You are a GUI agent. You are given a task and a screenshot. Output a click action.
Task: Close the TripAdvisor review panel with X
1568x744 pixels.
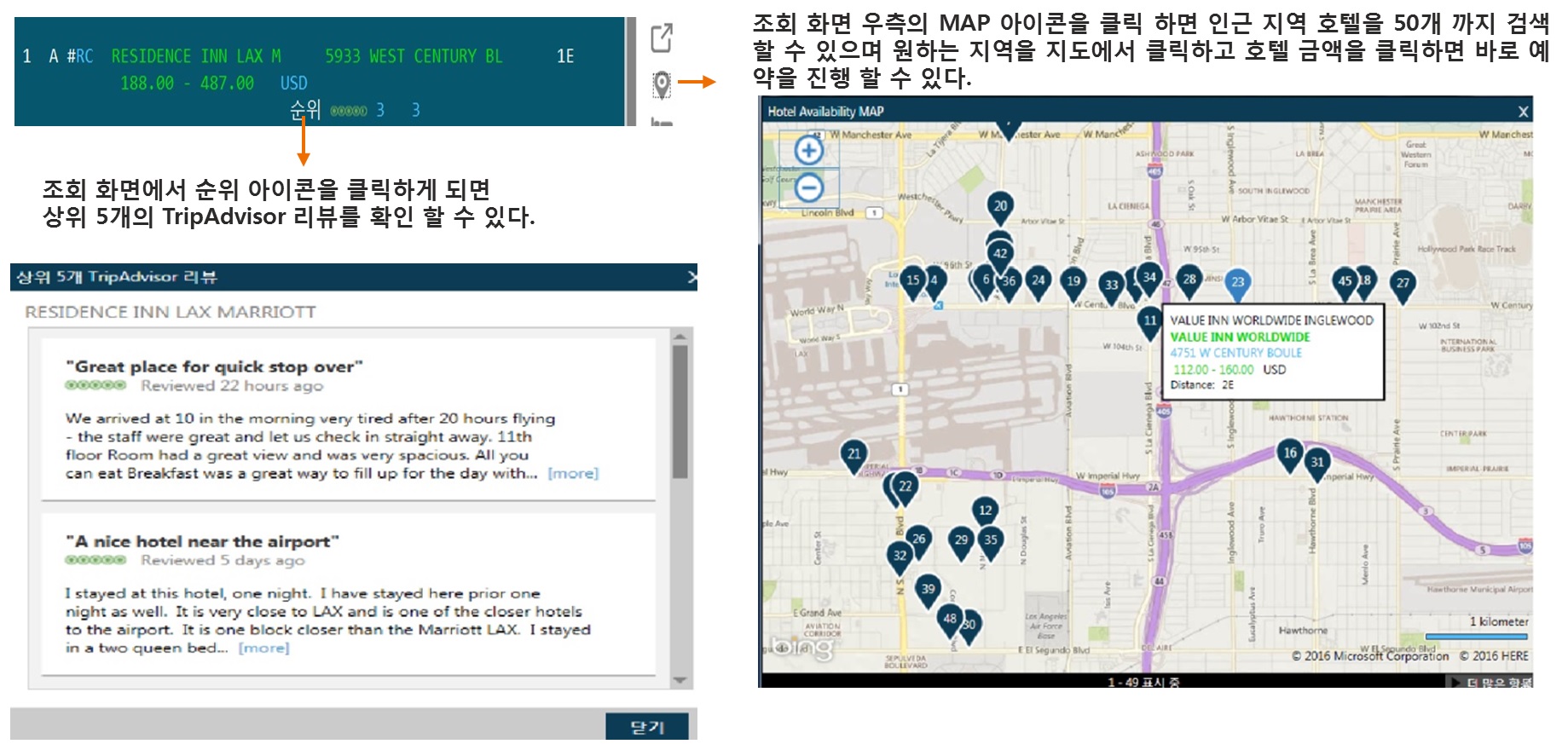coord(691,277)
